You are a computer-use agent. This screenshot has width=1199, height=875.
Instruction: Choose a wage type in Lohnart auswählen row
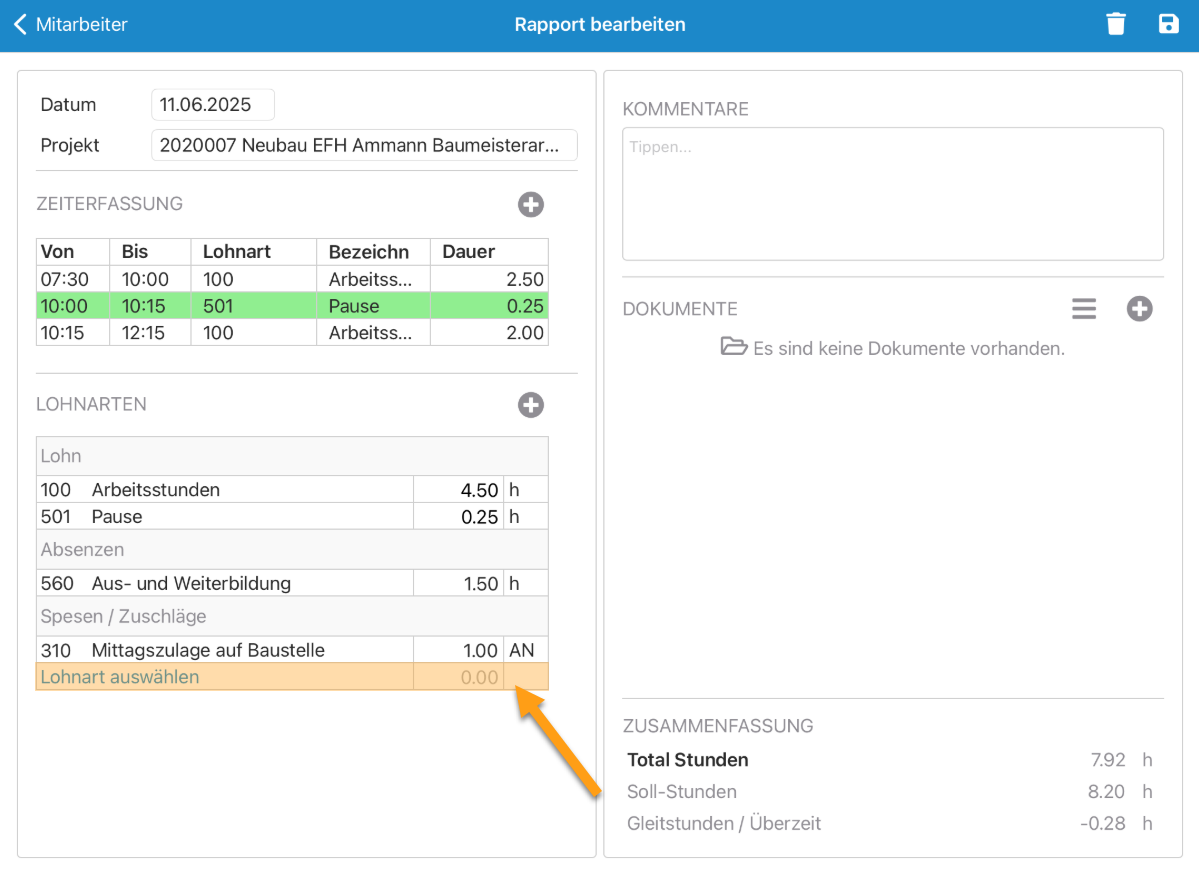(224, 677)
